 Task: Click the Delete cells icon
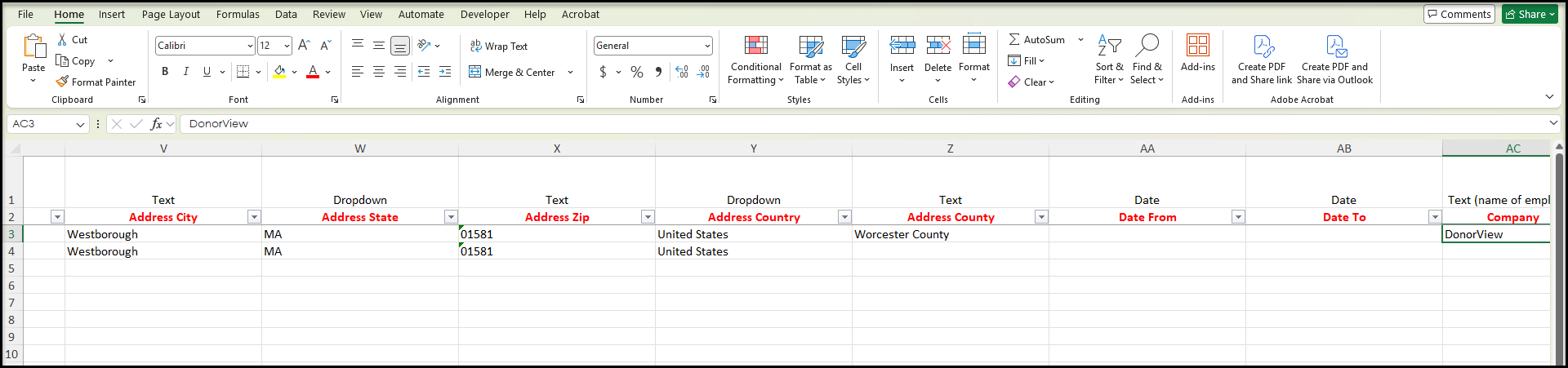[x=938, y=45]
